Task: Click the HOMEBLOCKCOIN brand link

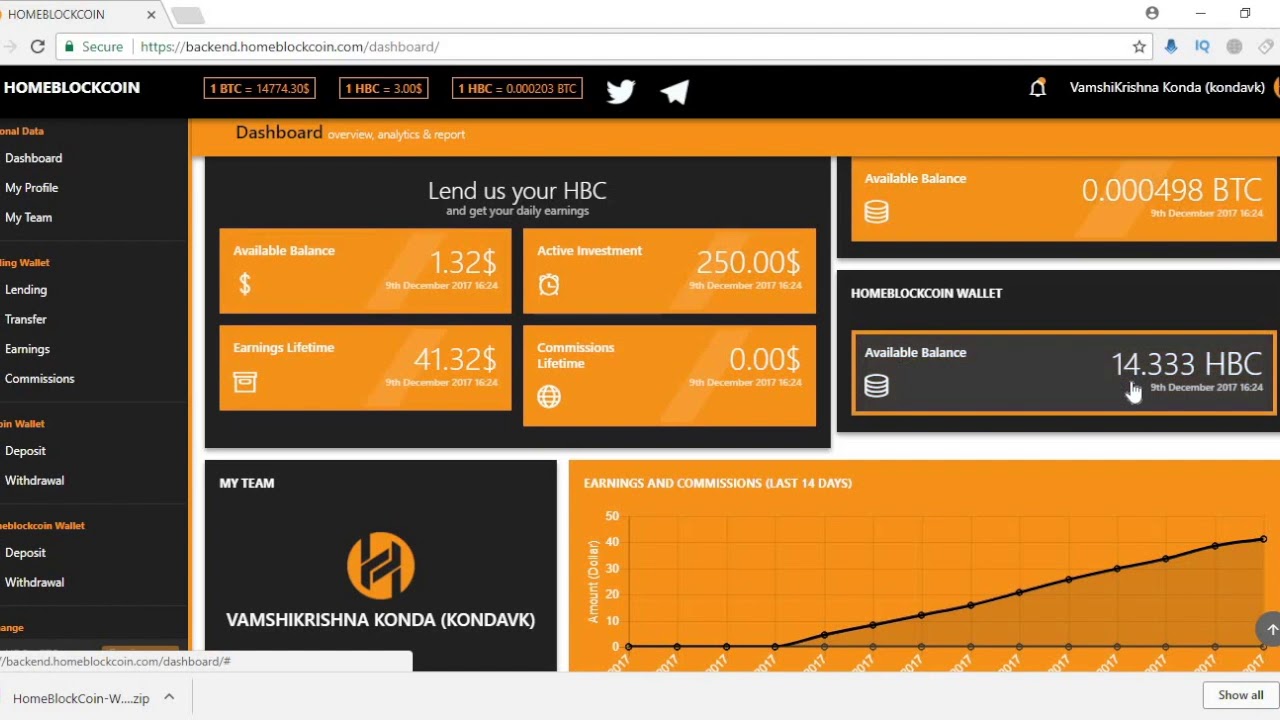Action: coord(71,88)
